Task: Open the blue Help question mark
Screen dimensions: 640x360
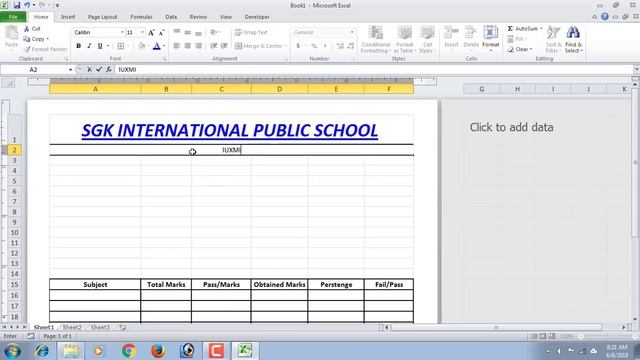Action: (x=604, y=17)
